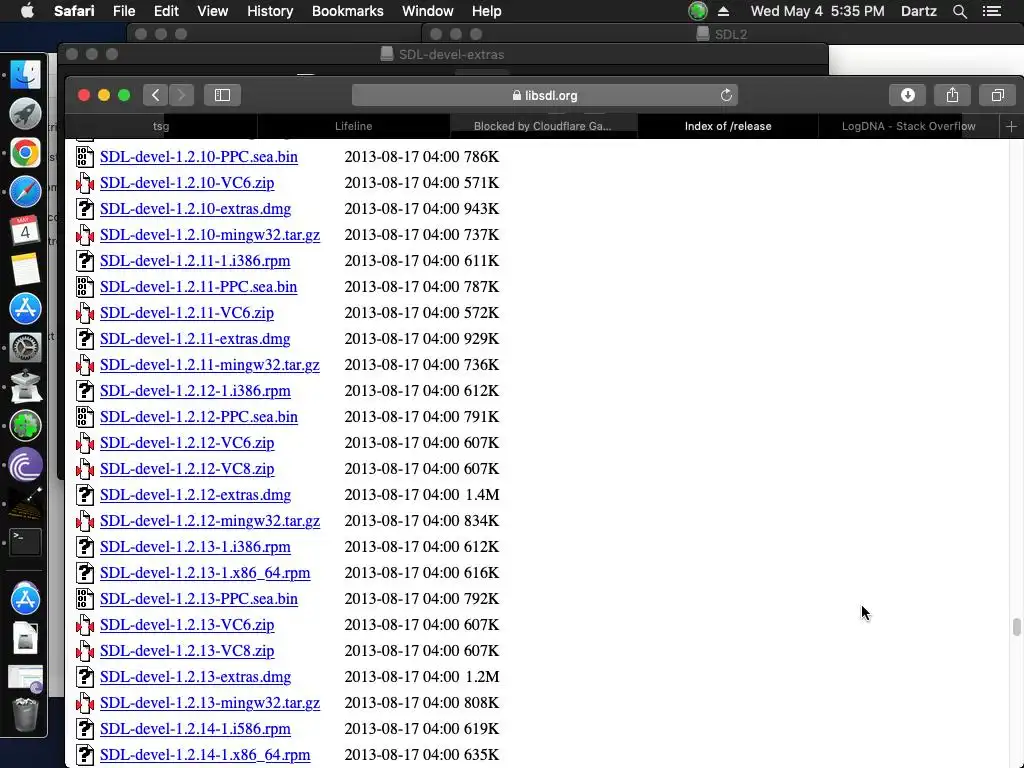Open the Edit menu

[x=166, y=11]
